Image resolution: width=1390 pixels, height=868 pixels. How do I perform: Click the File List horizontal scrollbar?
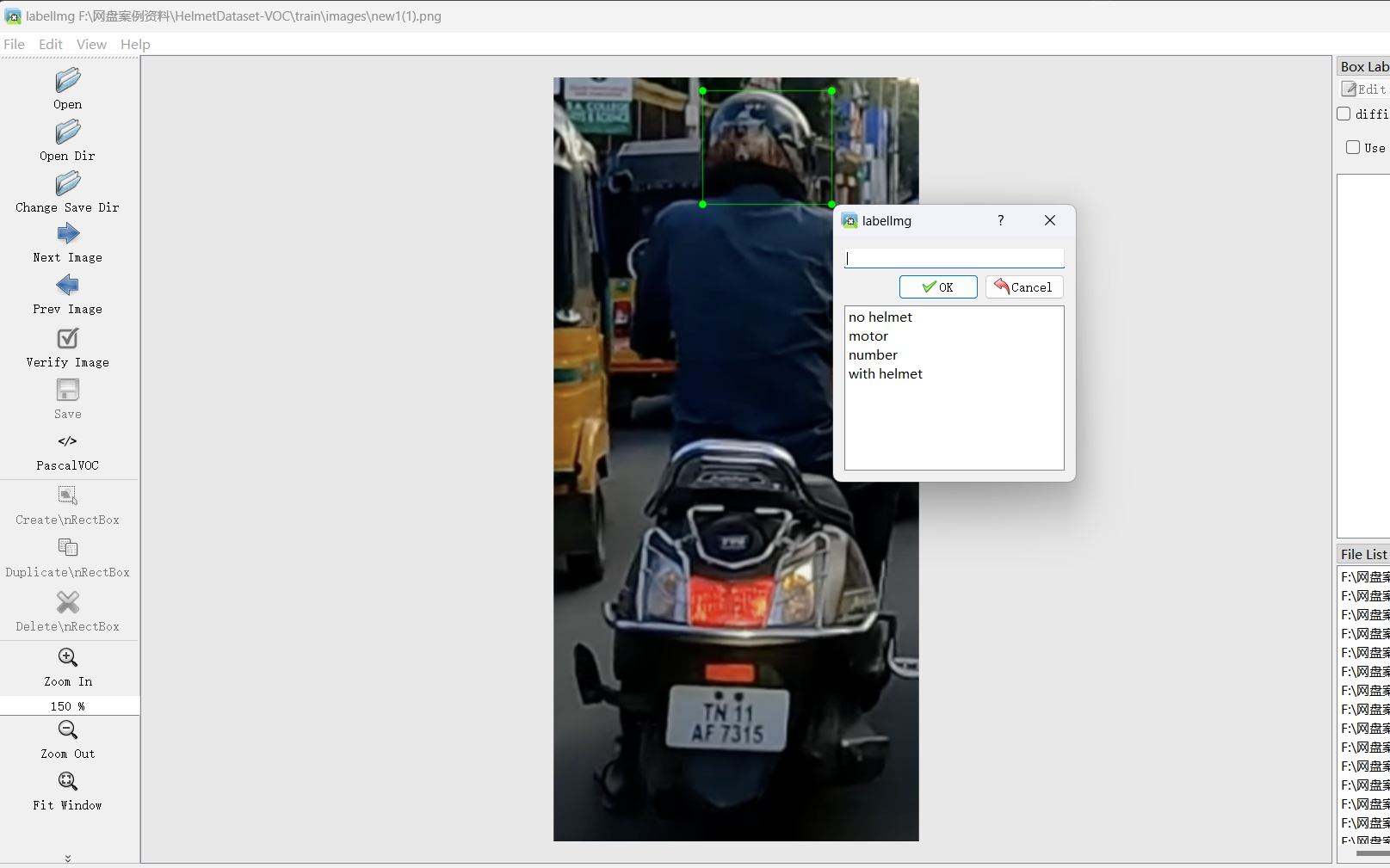tap(1373, 854)
